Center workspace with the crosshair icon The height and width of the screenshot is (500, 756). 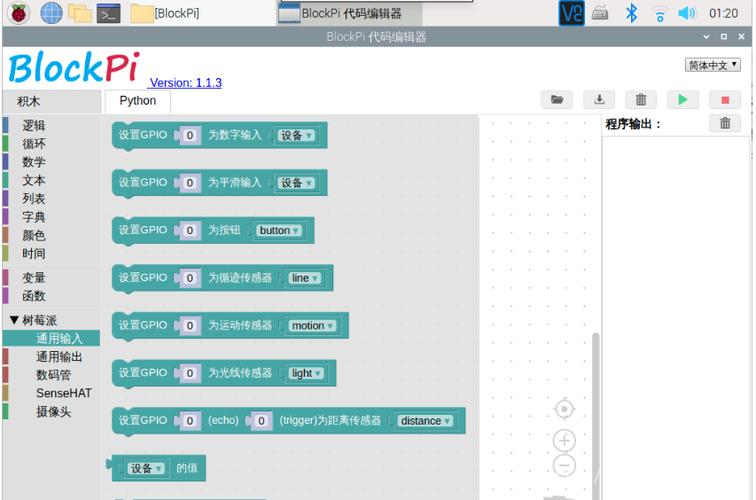pos(564,409)
